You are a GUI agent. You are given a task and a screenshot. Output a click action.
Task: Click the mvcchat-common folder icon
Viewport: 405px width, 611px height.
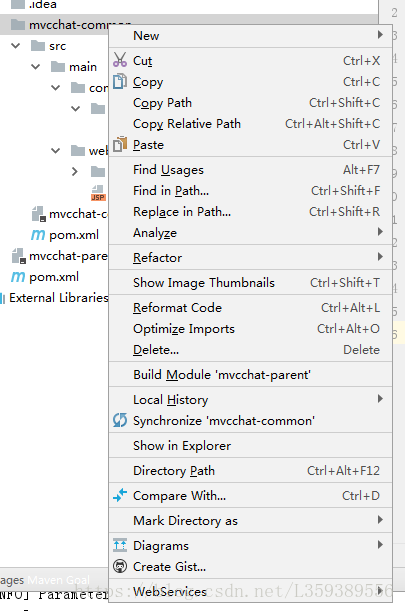[x=18, y=25]
